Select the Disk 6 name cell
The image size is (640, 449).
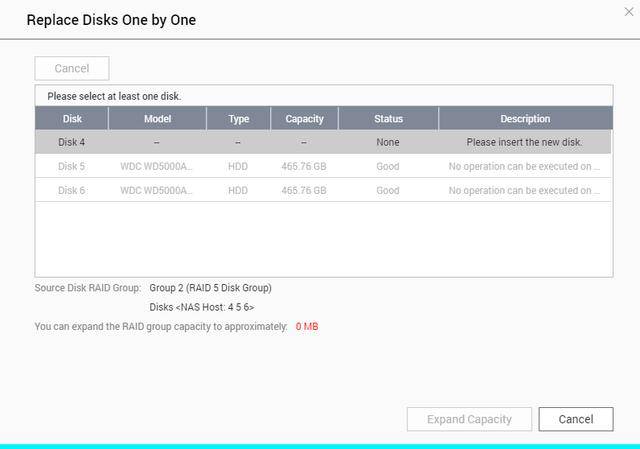pyautogui.click(x=72, y=190)
